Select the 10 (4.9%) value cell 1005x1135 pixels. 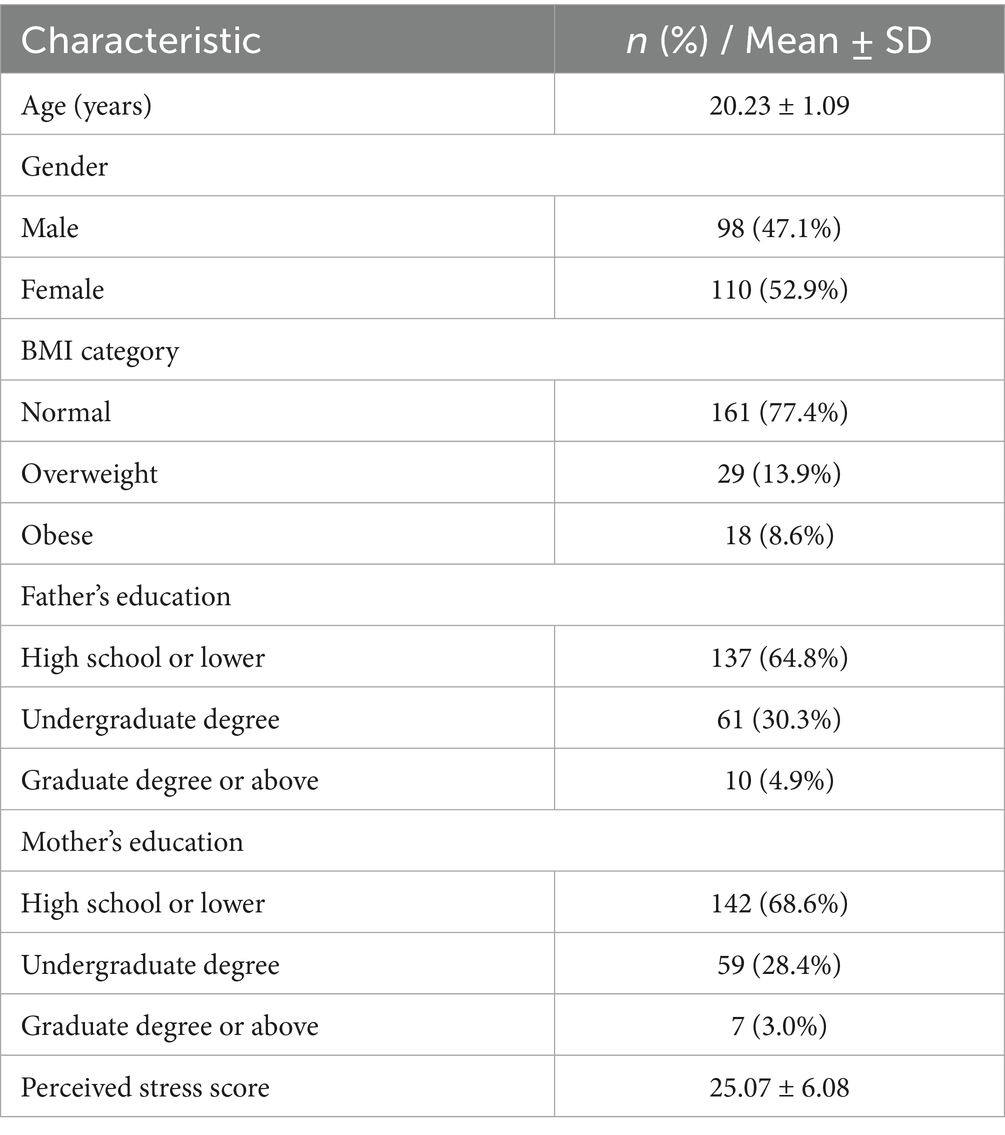point(779,780)
